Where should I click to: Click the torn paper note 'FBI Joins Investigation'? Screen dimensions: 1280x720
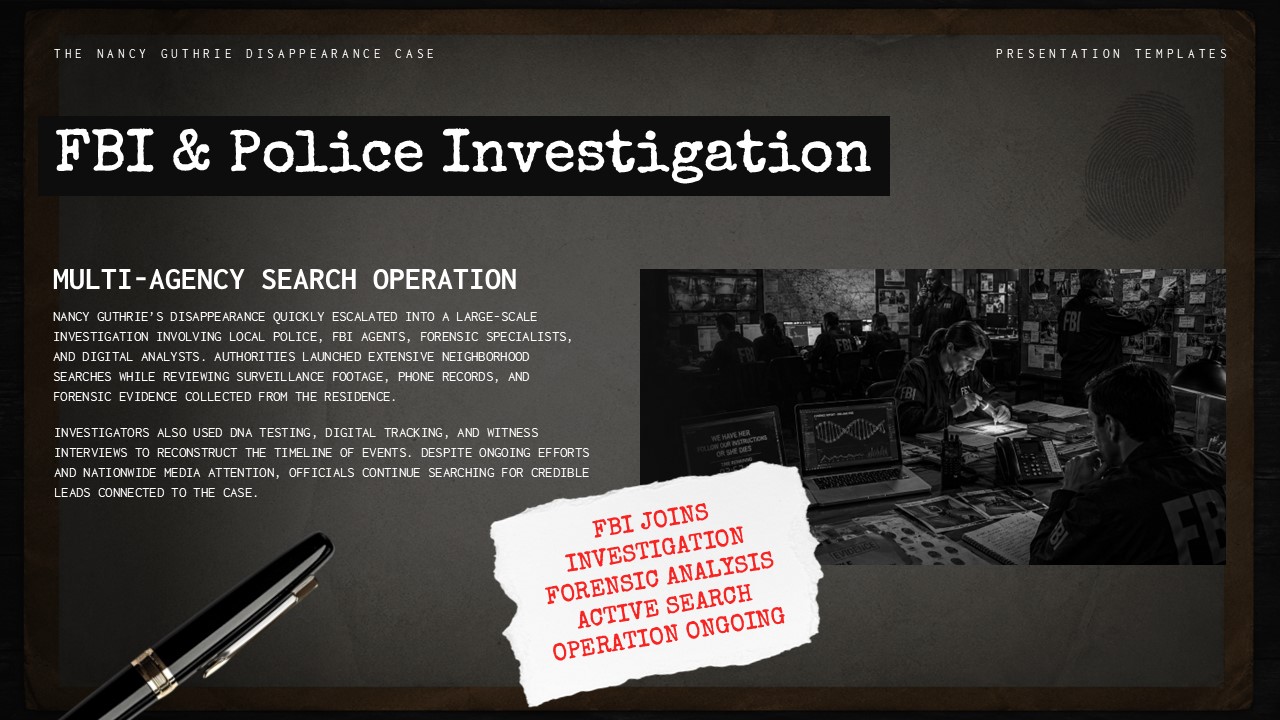[660, 582]
